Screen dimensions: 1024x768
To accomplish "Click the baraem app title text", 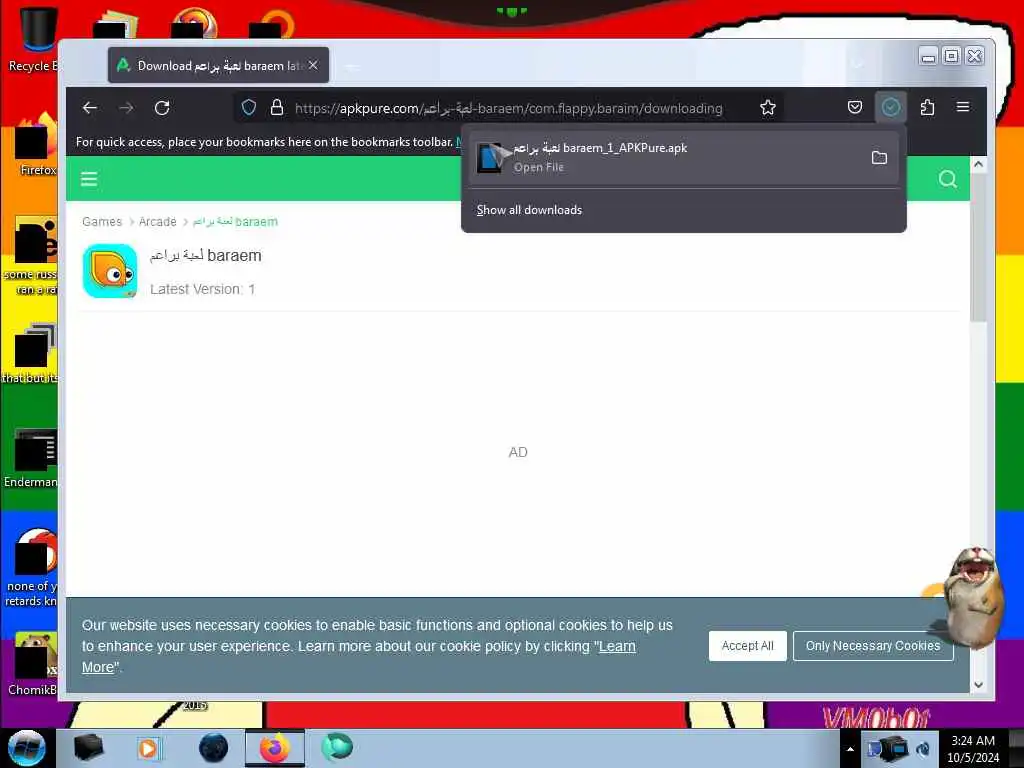I will click(x=205, y=255).
